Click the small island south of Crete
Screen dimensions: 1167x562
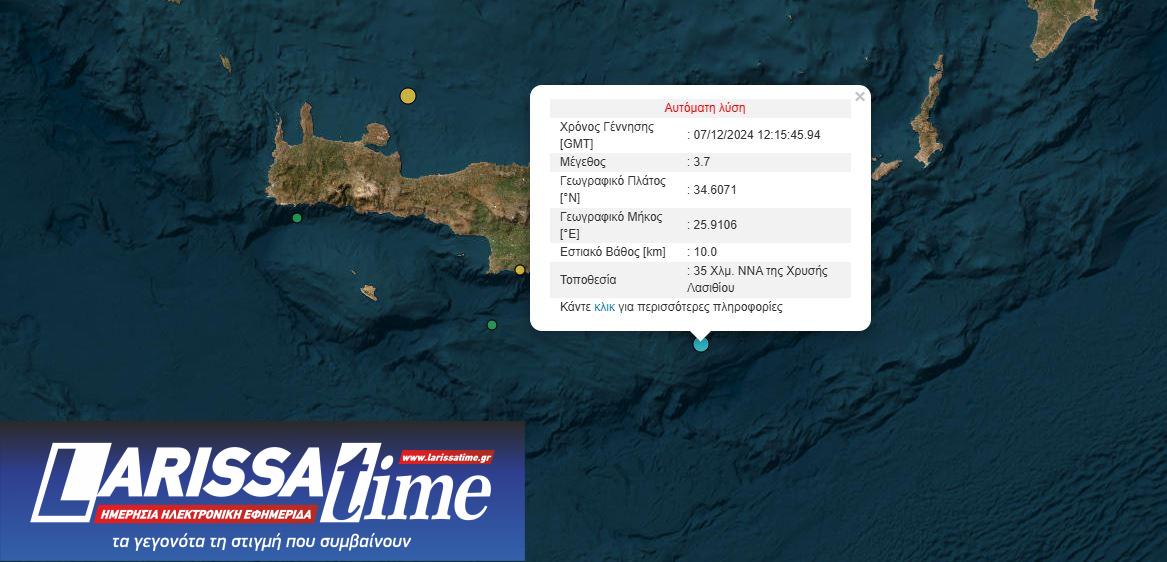tap(369, 292)
